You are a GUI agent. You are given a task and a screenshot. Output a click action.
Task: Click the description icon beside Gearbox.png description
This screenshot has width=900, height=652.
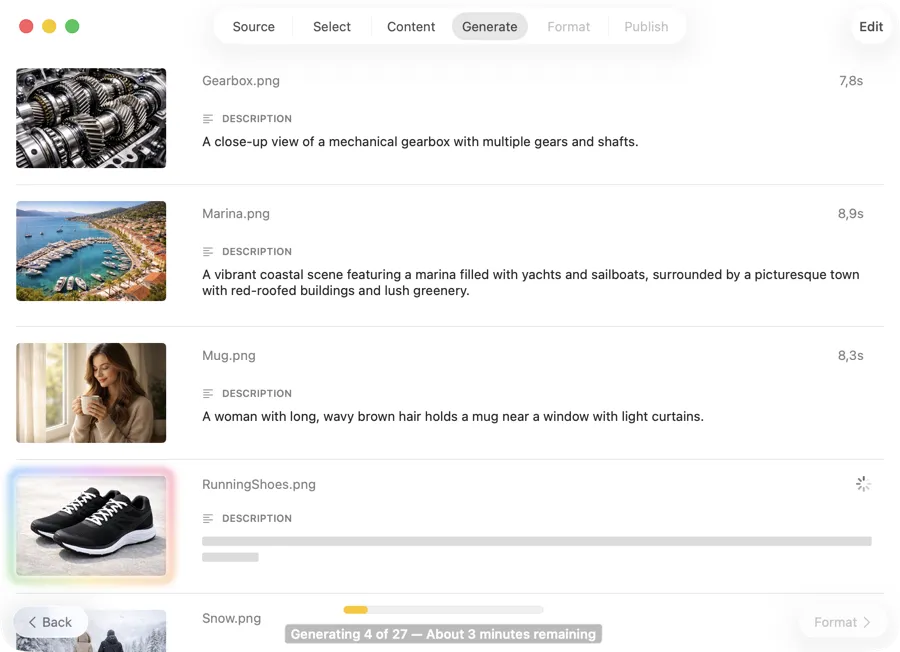pos(209,118)
